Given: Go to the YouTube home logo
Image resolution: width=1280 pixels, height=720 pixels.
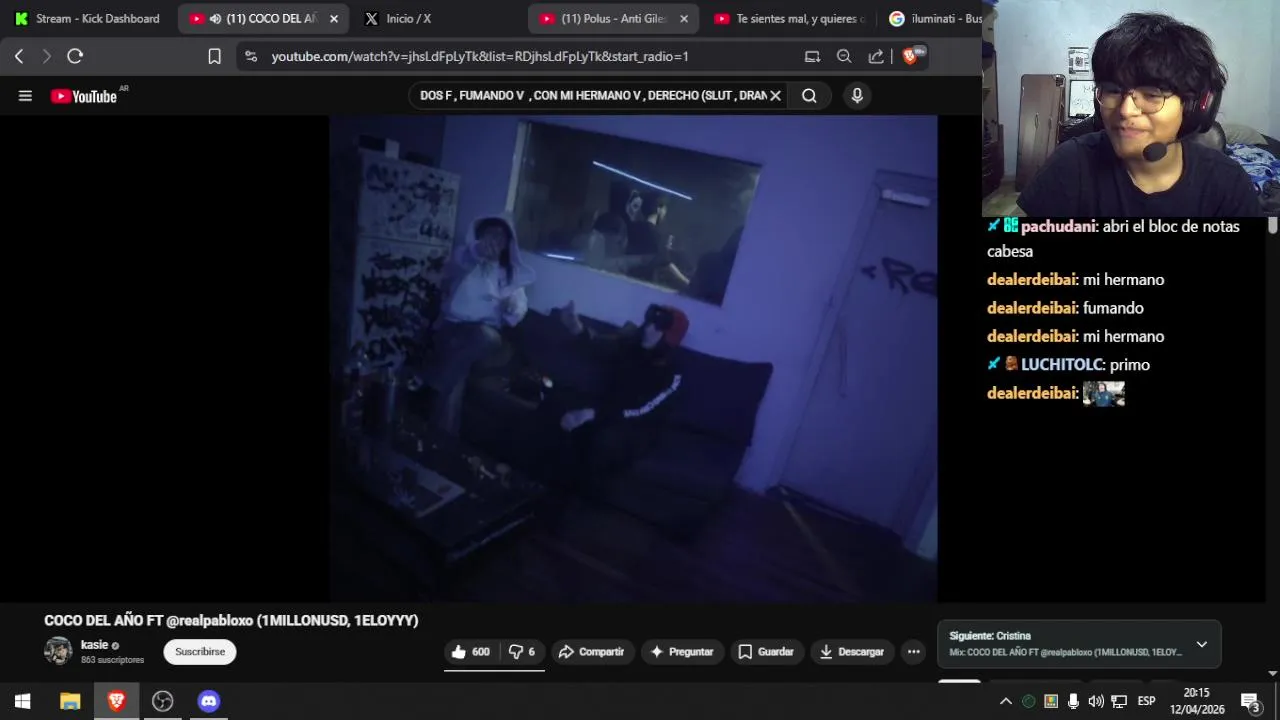Looking at the screenshot, I should (84, 96).
